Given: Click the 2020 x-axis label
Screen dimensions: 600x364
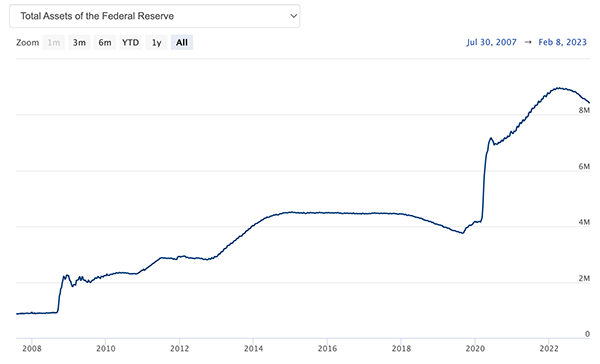Looking at the screenshot, I should pyautogui.click(x=475, y=348).
